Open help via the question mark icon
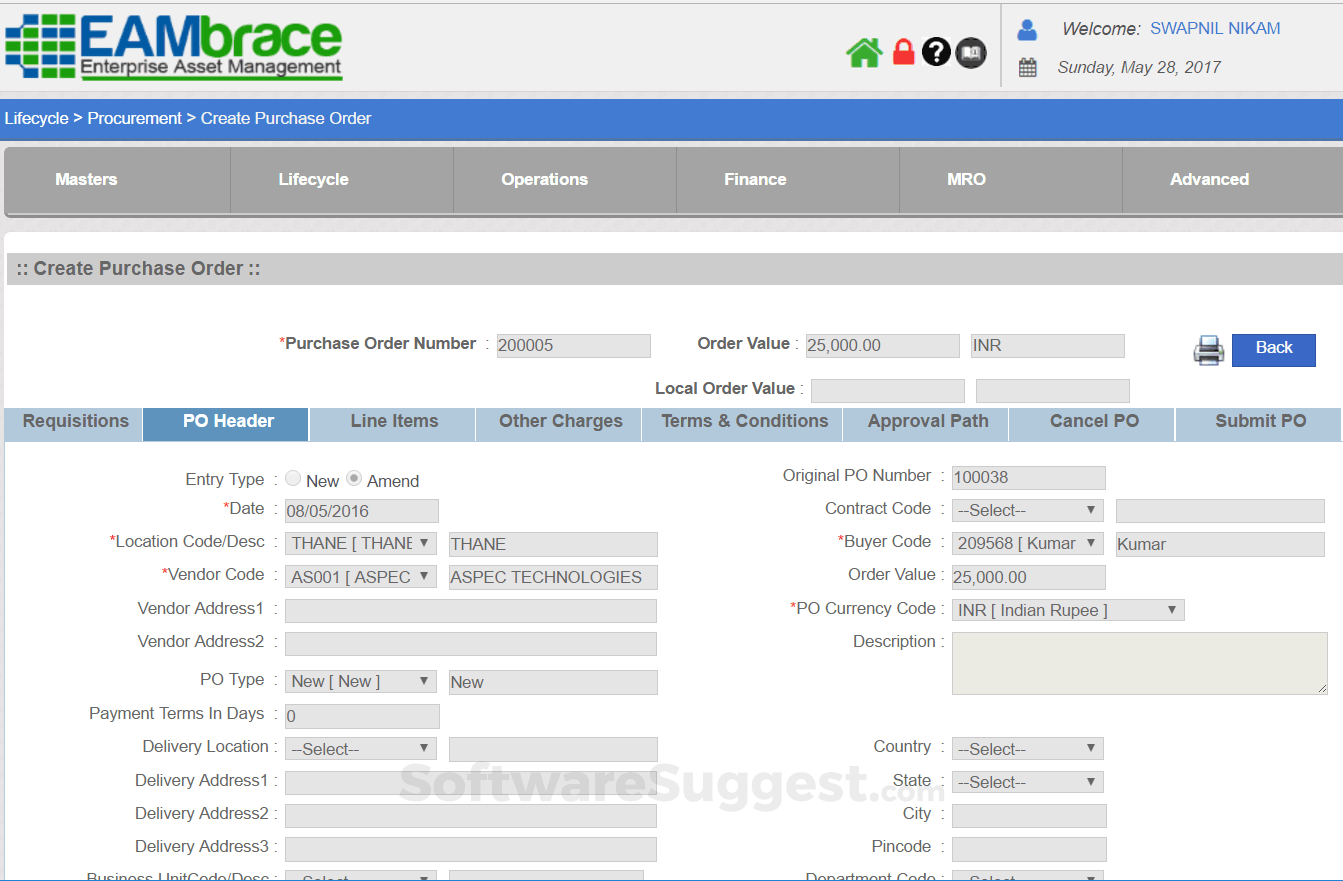 [936, 51]
